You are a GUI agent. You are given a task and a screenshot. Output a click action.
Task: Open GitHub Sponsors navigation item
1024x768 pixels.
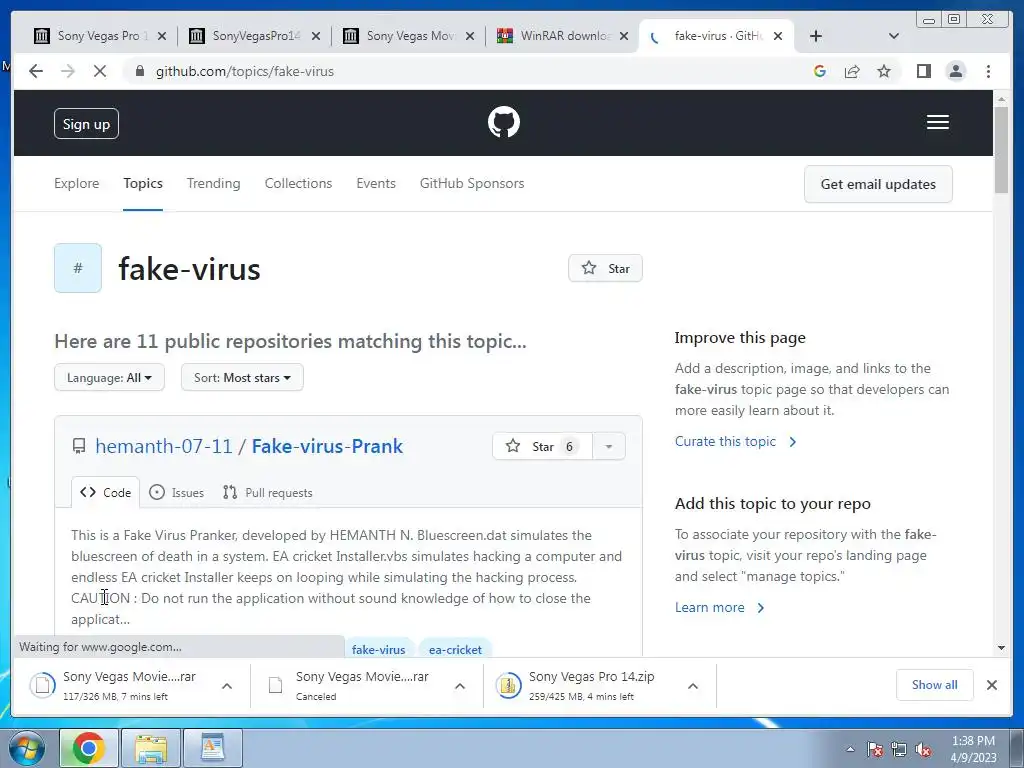pyautogui.click(x=472, y=184)
